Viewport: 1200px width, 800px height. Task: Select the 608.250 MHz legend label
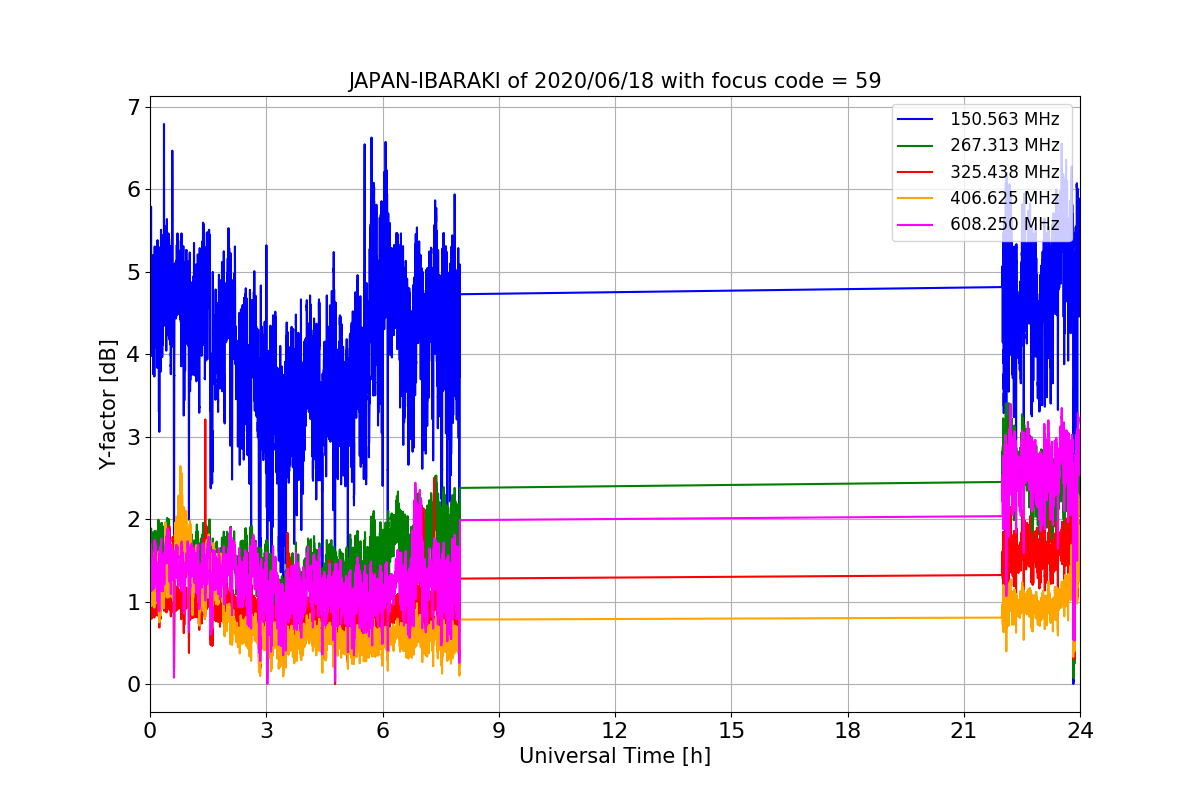(x=1004, y=224)
